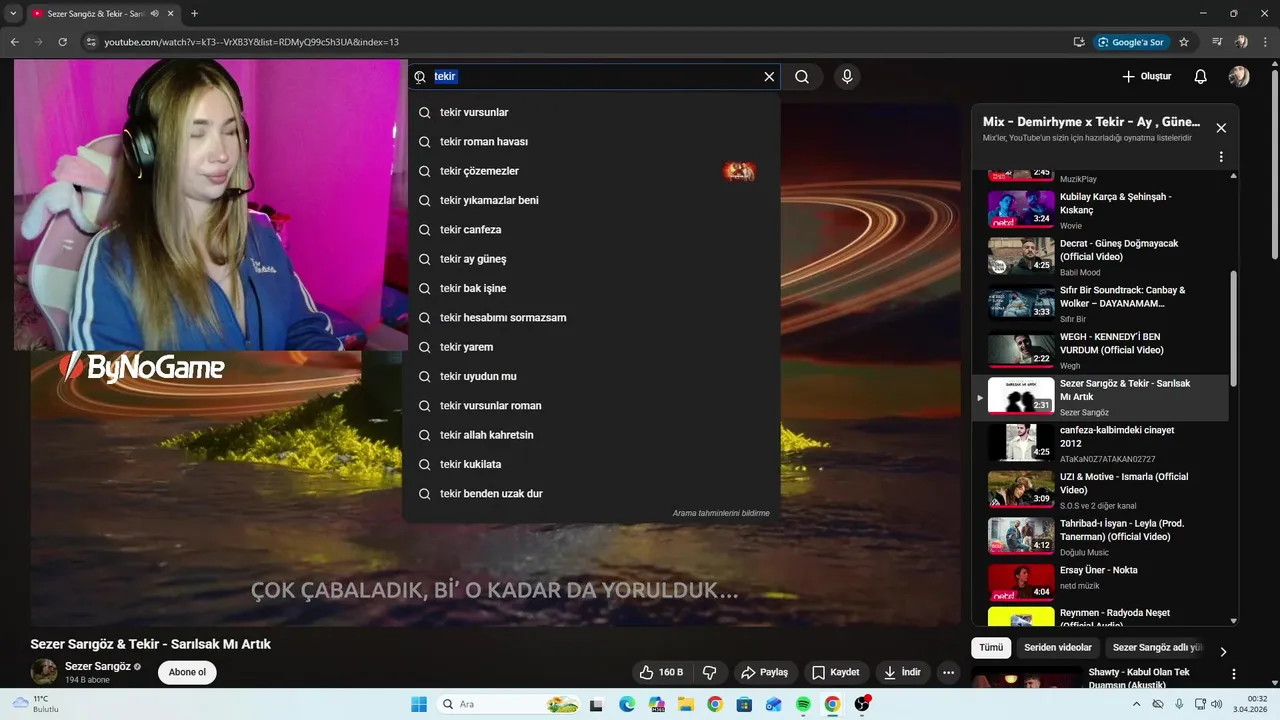The width and height of the screenshot is (1280, 720).
Task: Open Spotify from the taskbar
Action: [803, 704]
